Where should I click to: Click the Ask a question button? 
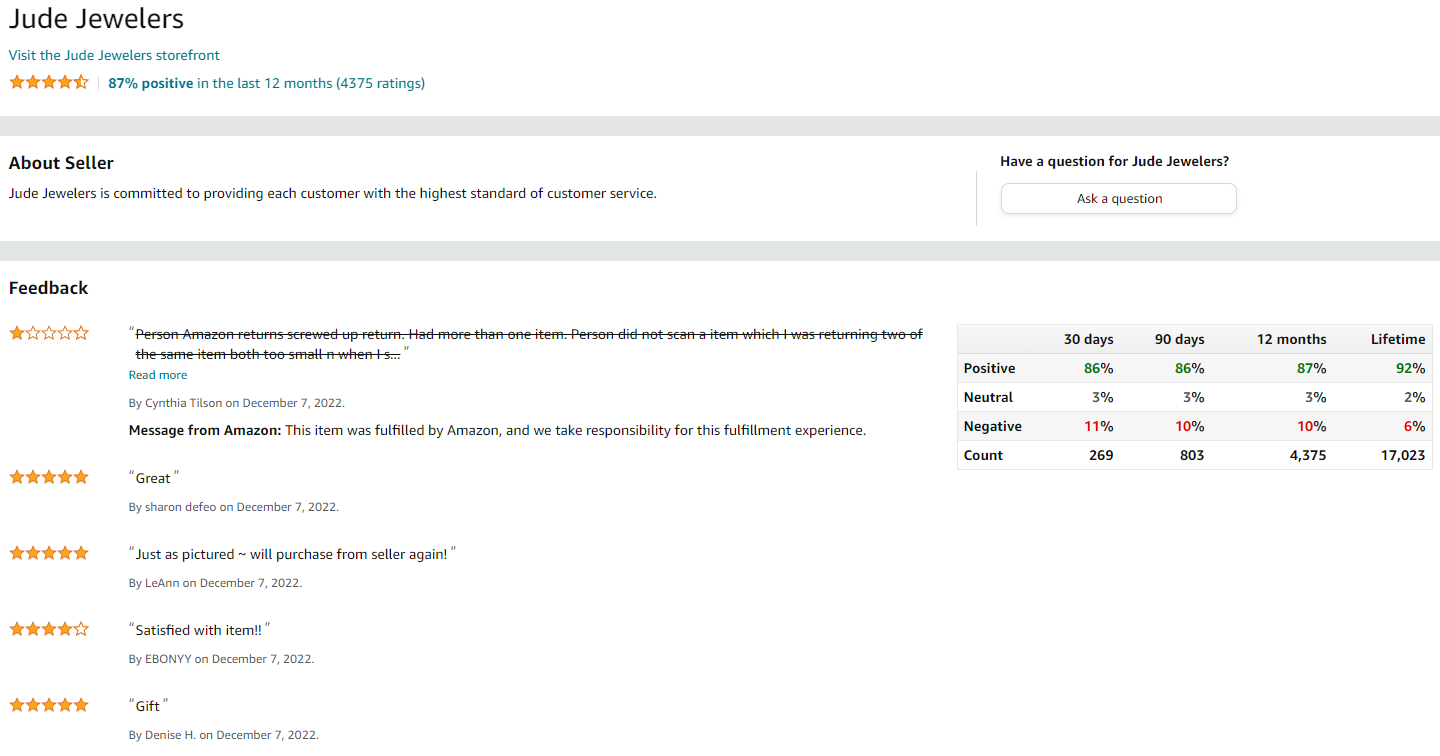(x=1119, y=198)
